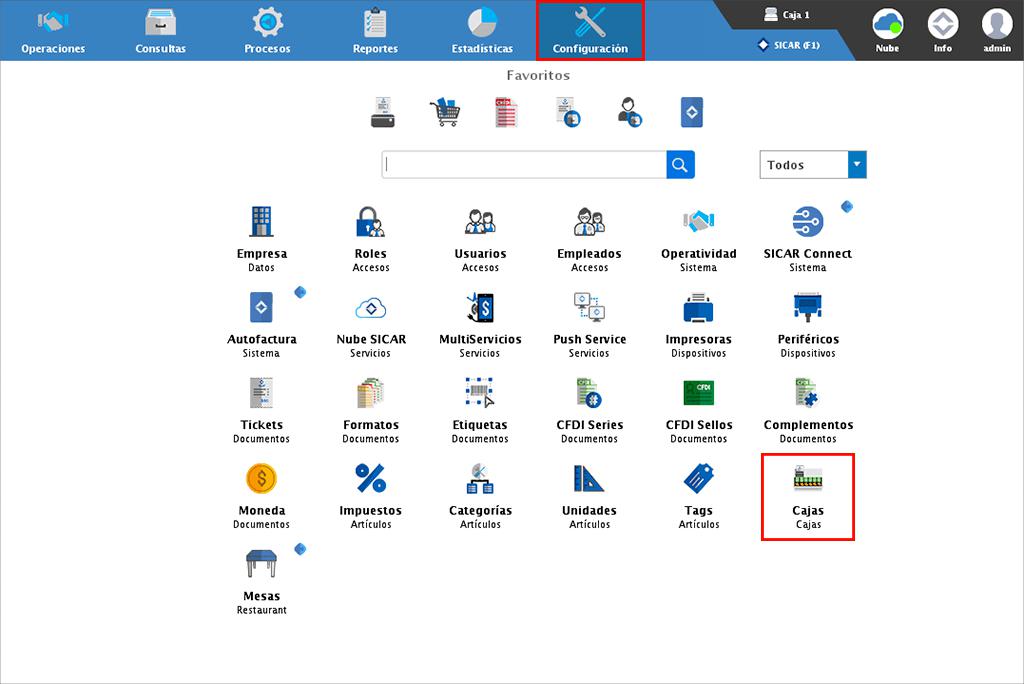
Task: Expand the Todos filter dropdown
Action: [x=856, y=165]
